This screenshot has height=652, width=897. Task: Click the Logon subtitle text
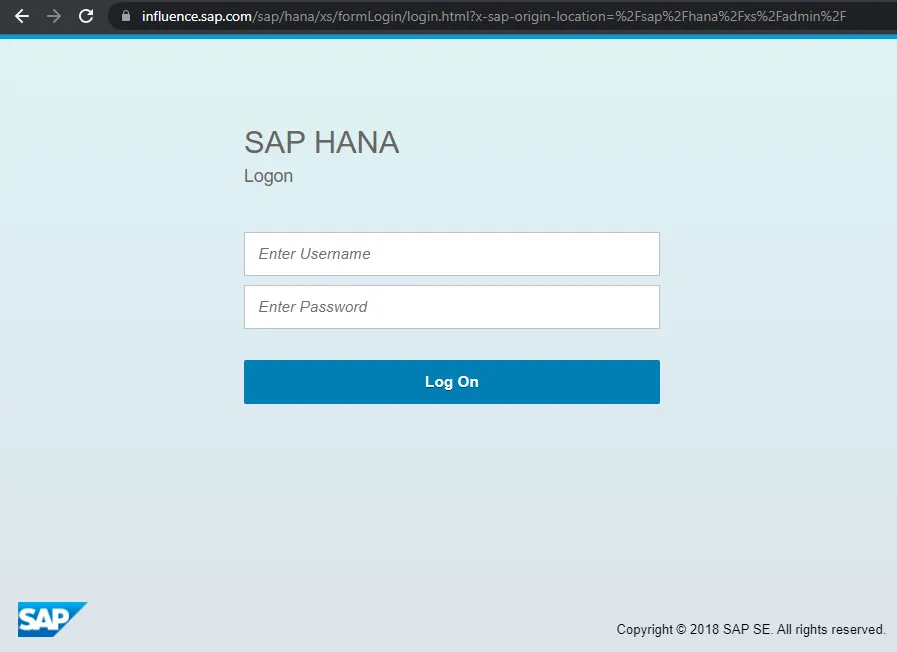pyautogui.click(x=268, y=176)
